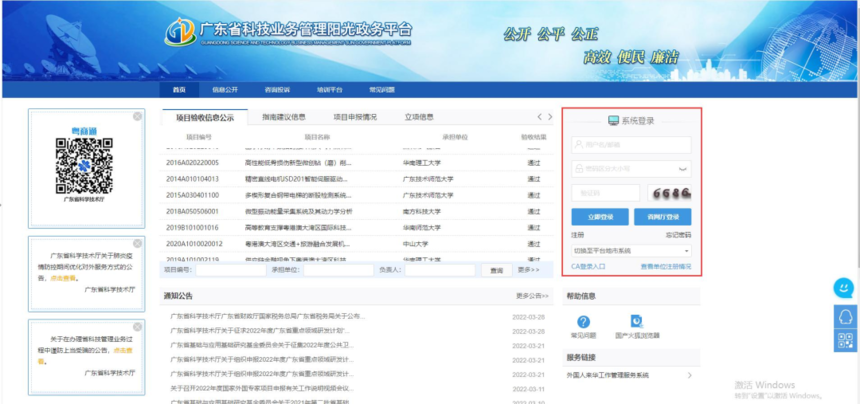Open the CA登录入口 link
The height and width of the screenshot is (404, 860).
point(589,266)
